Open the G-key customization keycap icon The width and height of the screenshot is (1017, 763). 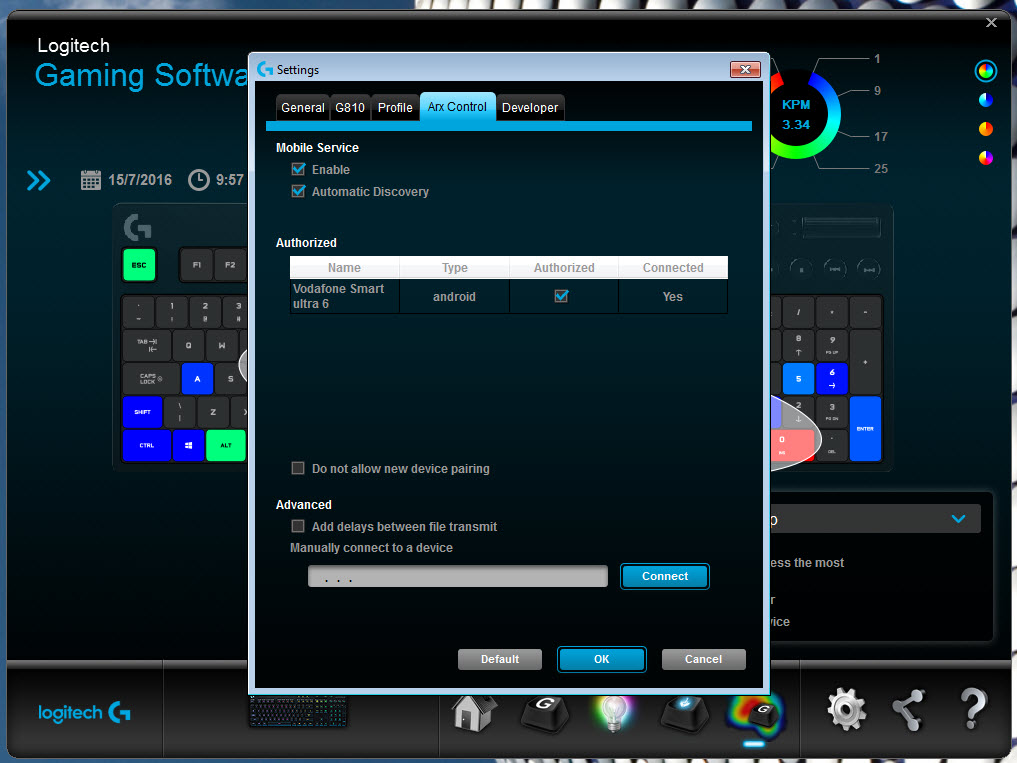point(545,713)
